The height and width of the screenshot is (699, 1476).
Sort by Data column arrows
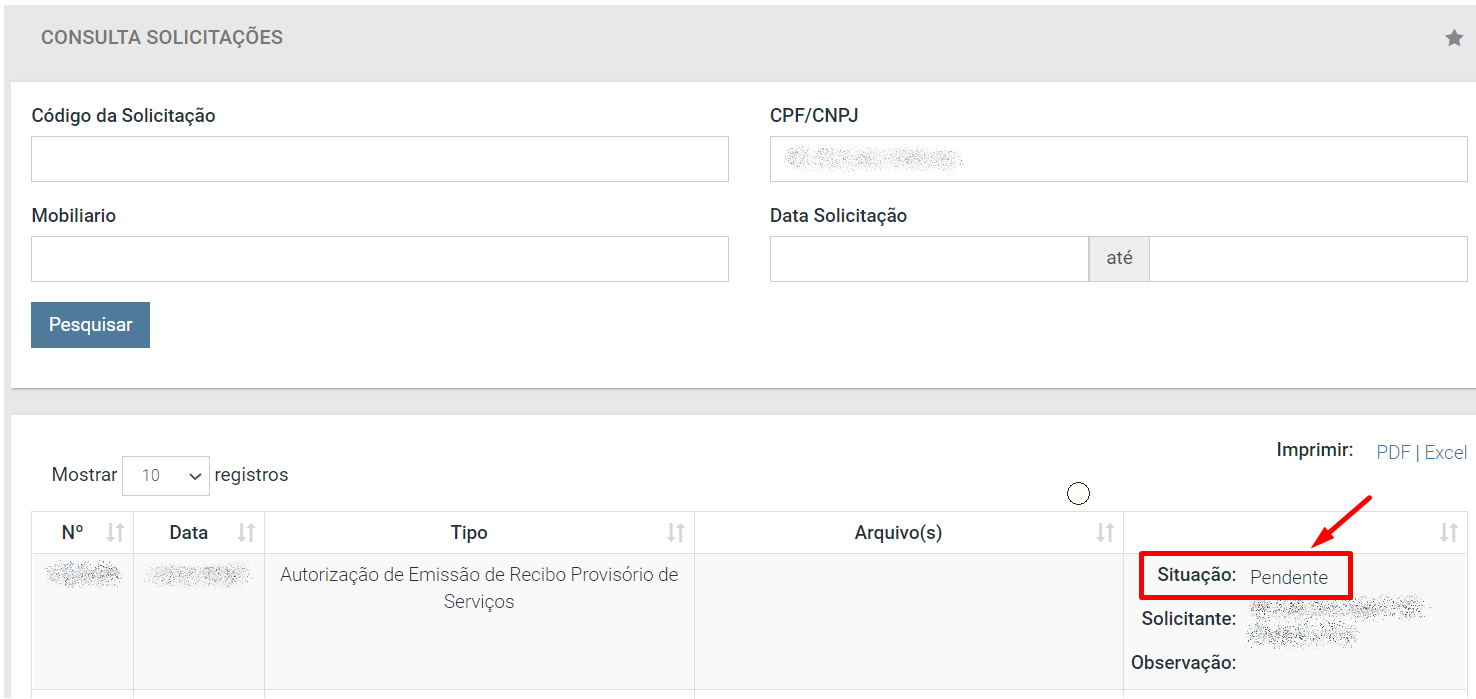[x=246, y=533]
